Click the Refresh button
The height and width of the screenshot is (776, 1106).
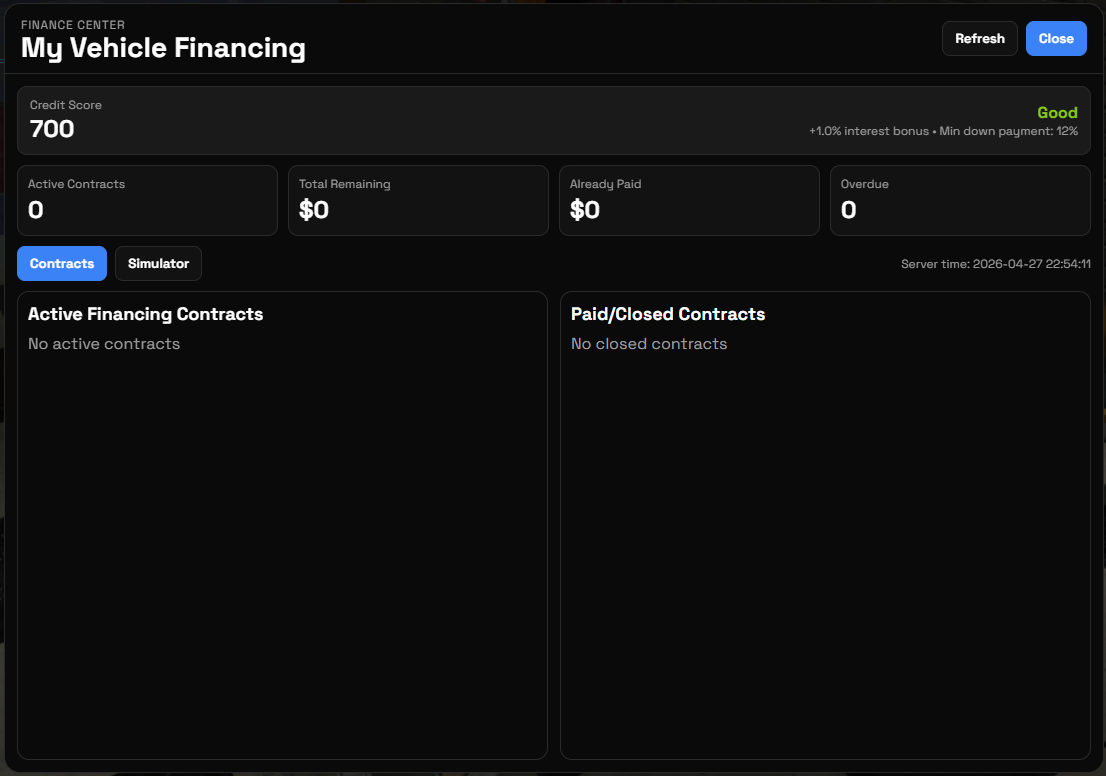[979, 39]
